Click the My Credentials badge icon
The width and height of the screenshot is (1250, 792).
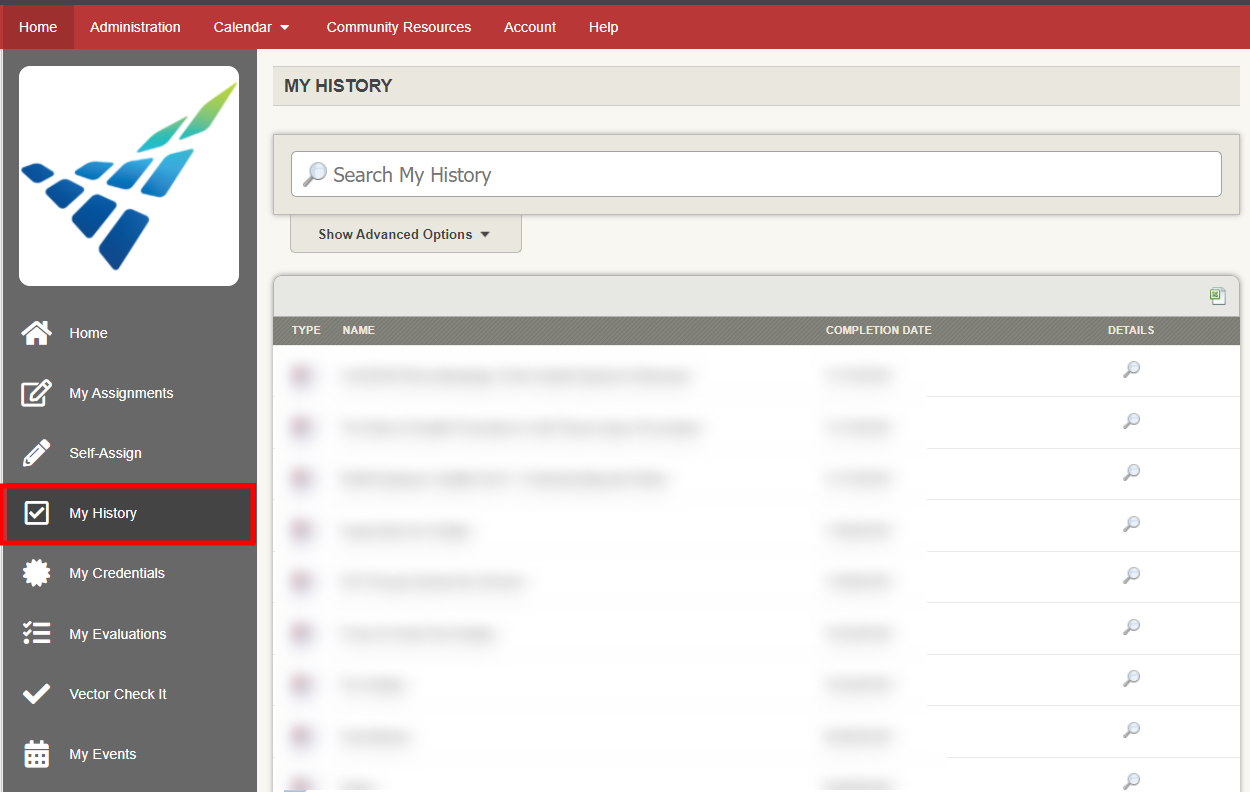37,573
